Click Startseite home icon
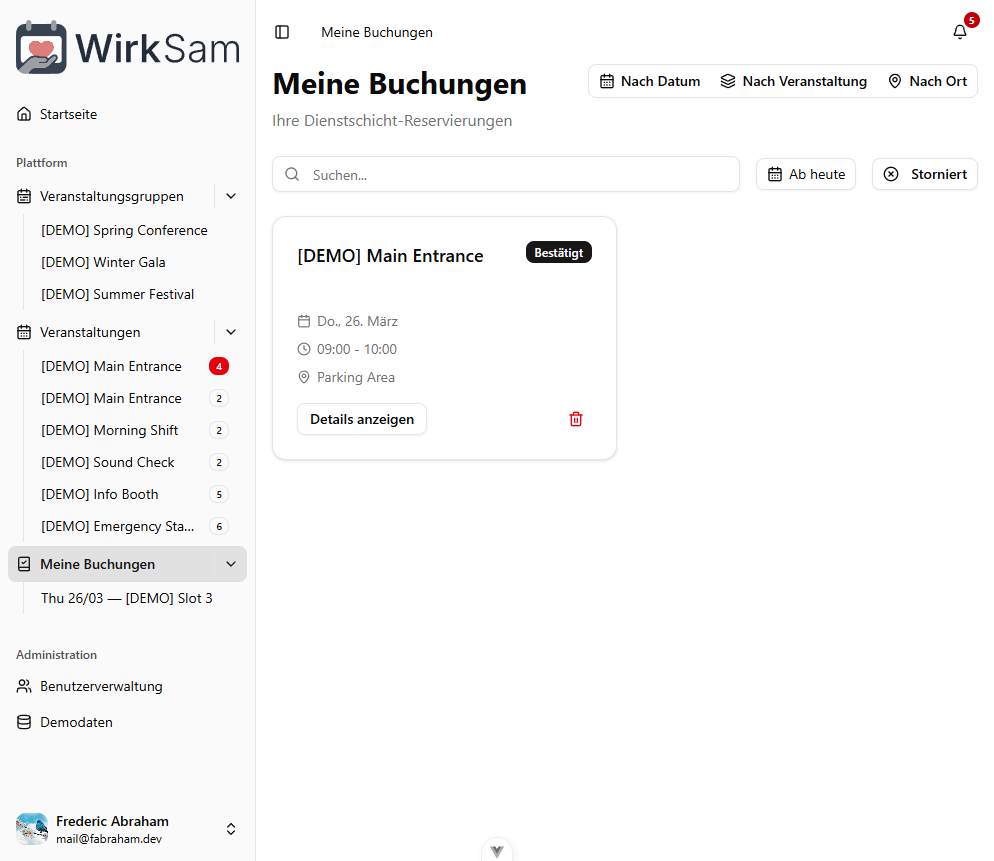 24,114
